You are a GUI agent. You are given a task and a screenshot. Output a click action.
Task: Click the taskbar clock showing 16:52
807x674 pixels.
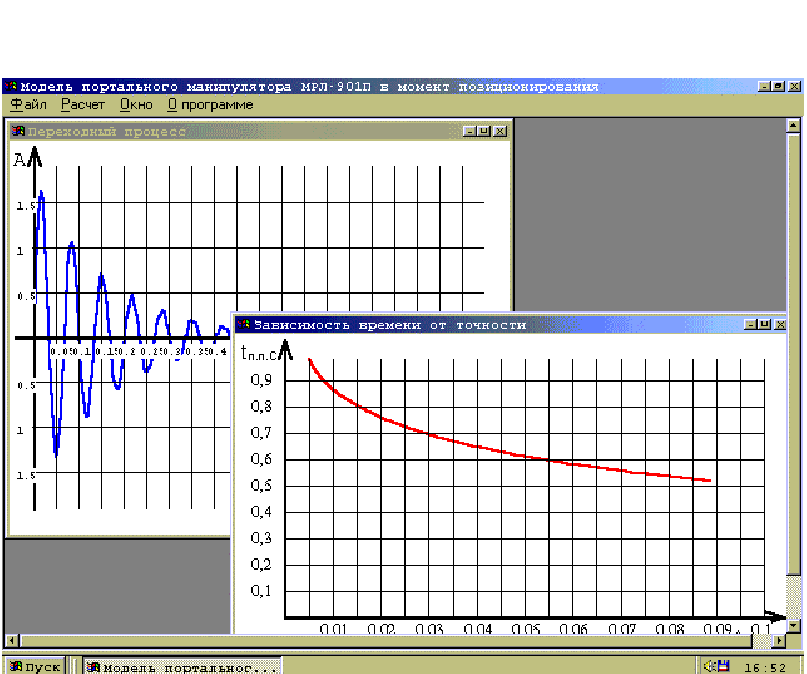point(766,666)
